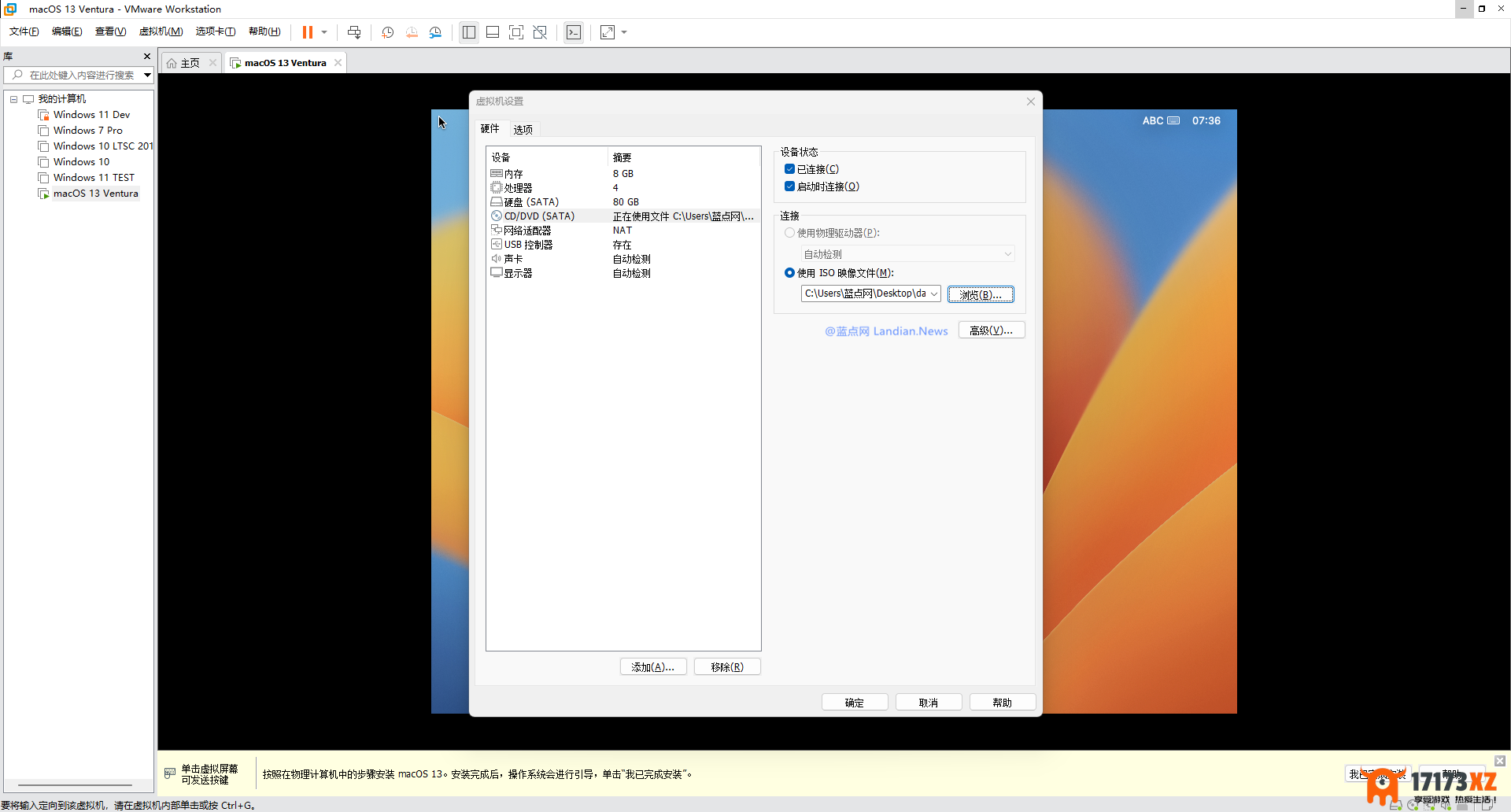Image resolution: width=1511 pixels, height=812 pixels.
Task: Toggle the 启动时连接(O) checkbox
Action: point(789,186)
